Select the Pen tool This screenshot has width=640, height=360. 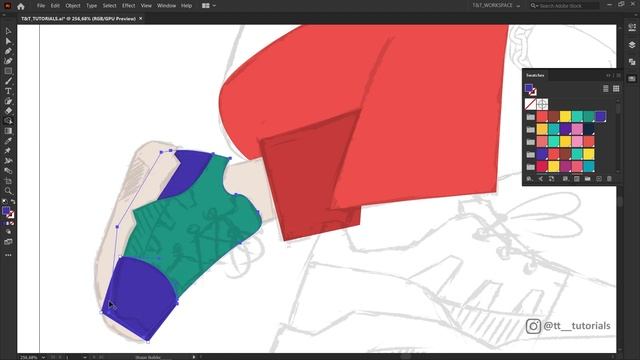(x=8, y=51)
